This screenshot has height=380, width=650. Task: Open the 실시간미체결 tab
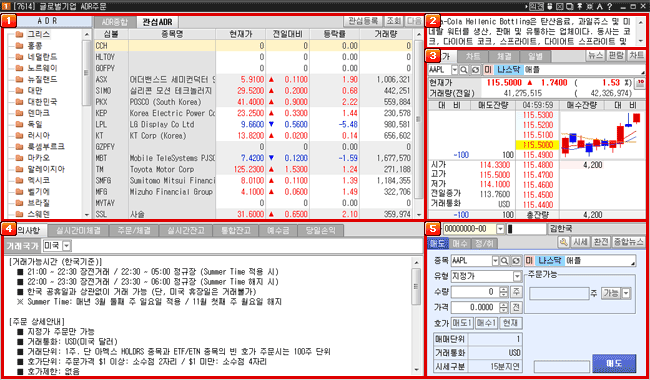click(x=77, y=231)
